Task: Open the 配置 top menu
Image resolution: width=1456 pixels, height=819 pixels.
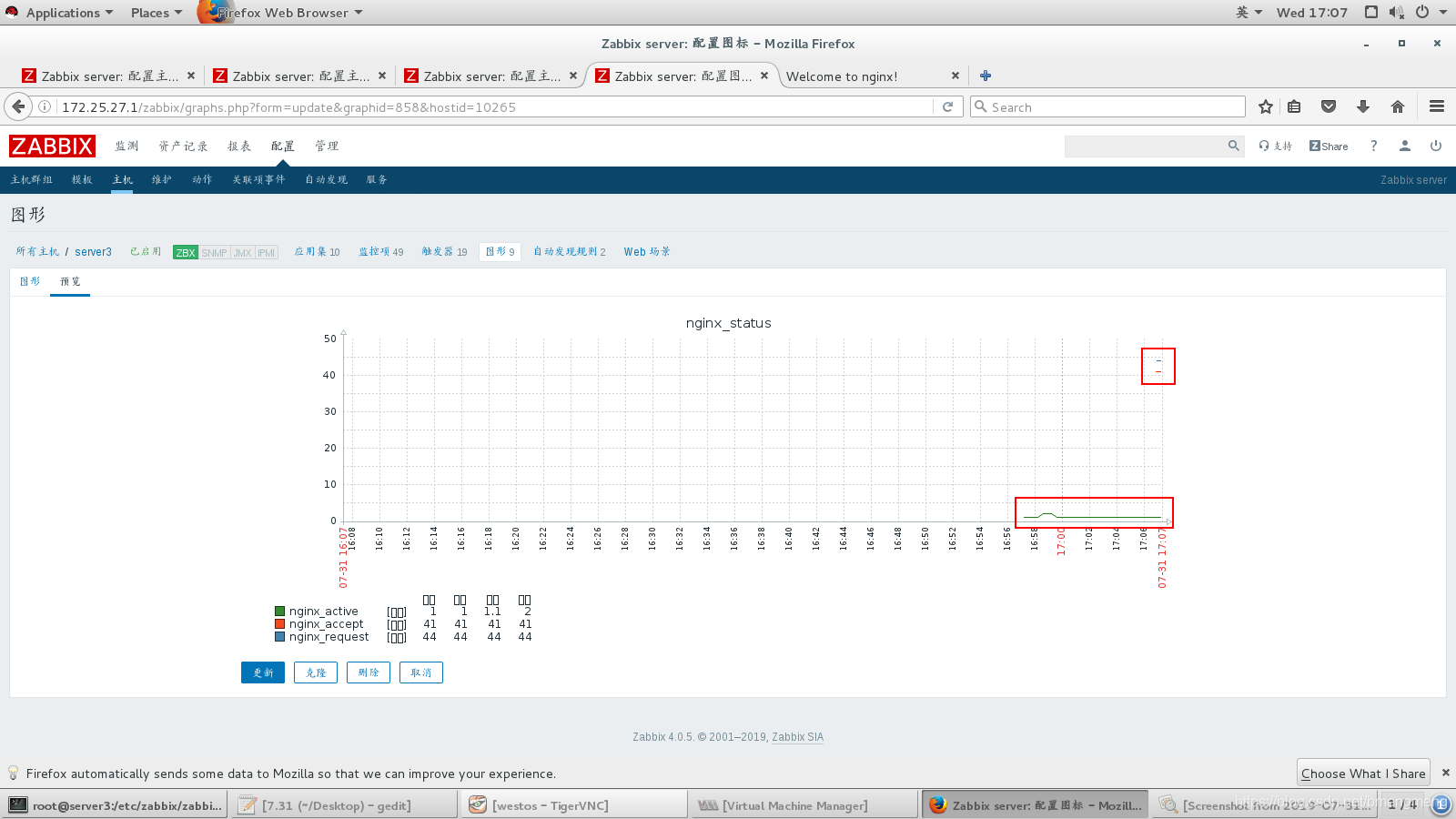Action: [x=283, y=146]
